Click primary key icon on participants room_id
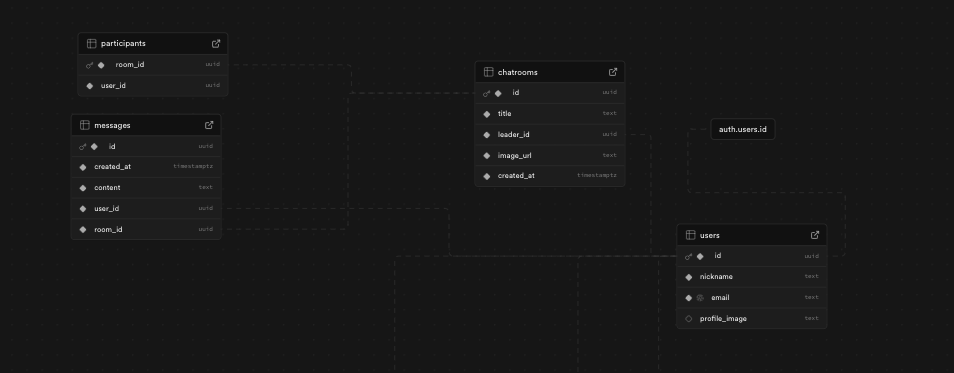 point(89,65)
